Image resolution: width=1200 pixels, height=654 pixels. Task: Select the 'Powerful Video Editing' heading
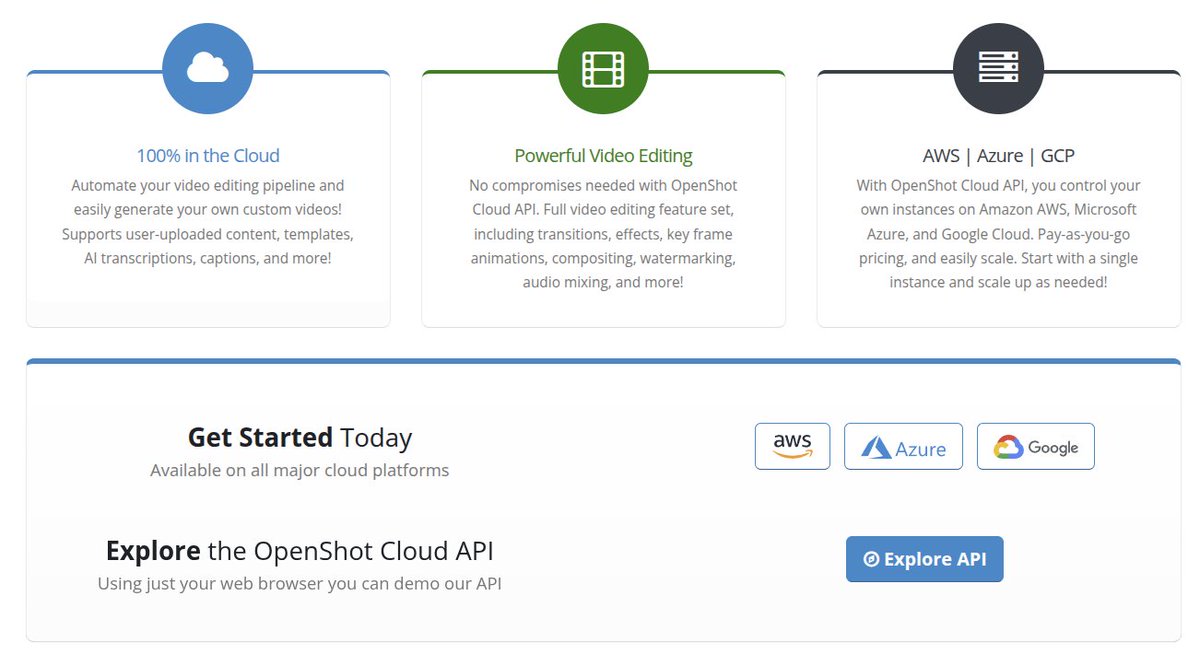[x=603, y=155]
